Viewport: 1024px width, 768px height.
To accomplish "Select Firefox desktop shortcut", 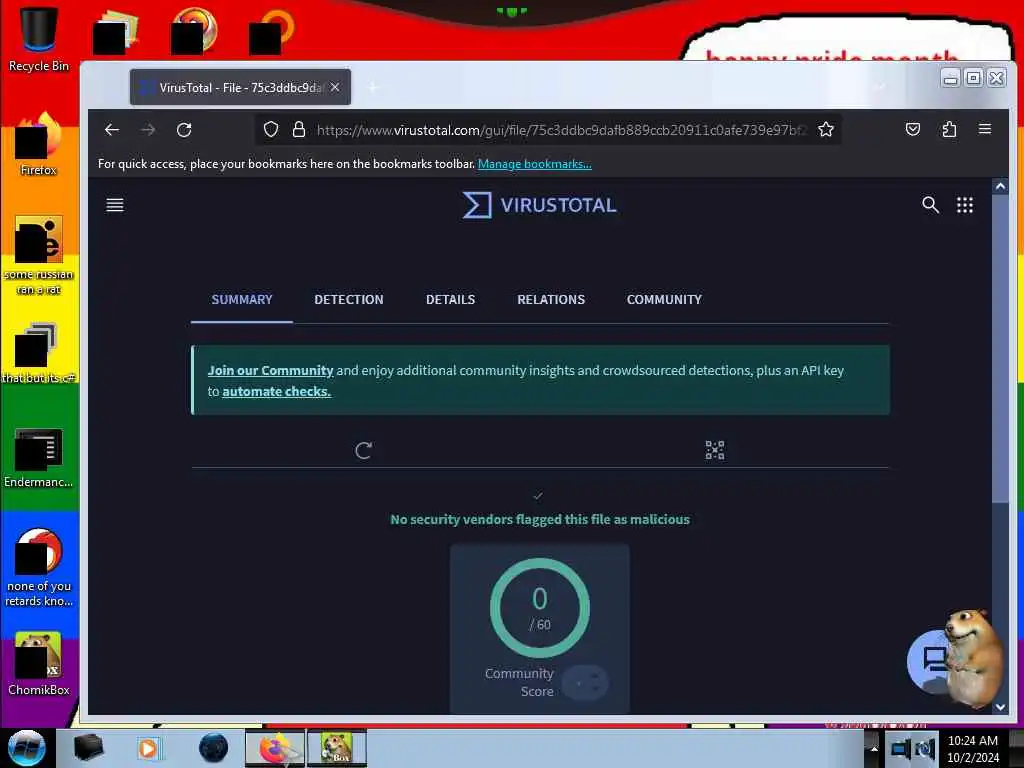I will (39, 144).
